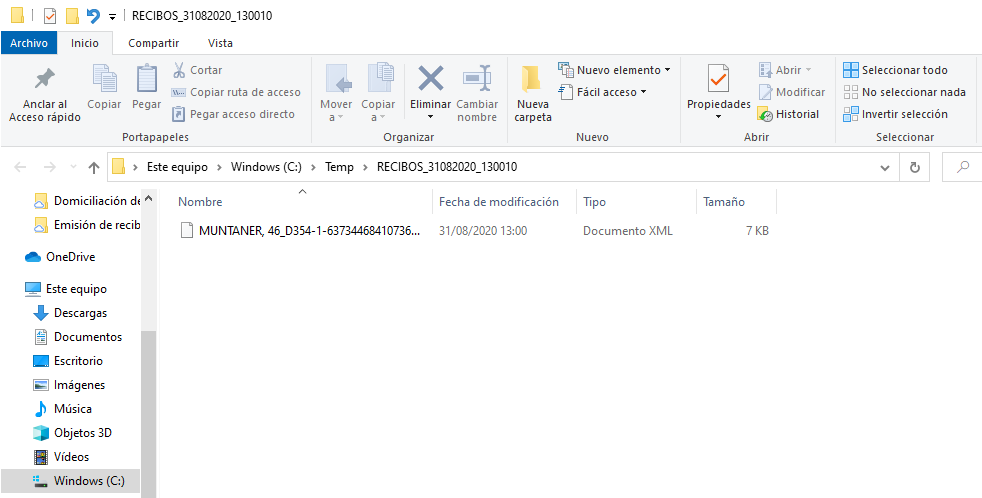Screen dimensions: 982x498
Task: Click the Back navigation arrow
Action: 20,167
